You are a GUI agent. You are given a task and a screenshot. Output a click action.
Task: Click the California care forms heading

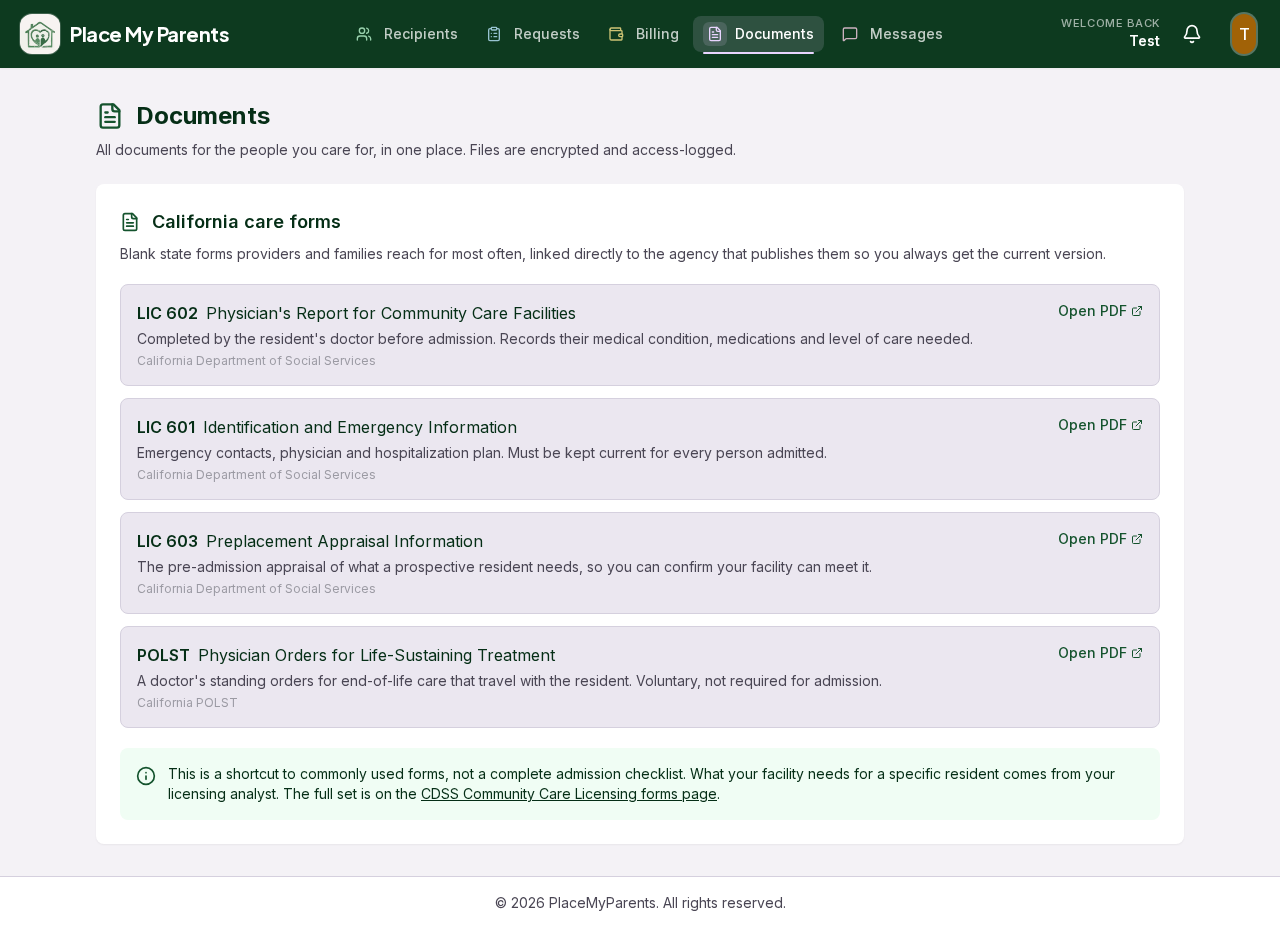coord(246,222)
